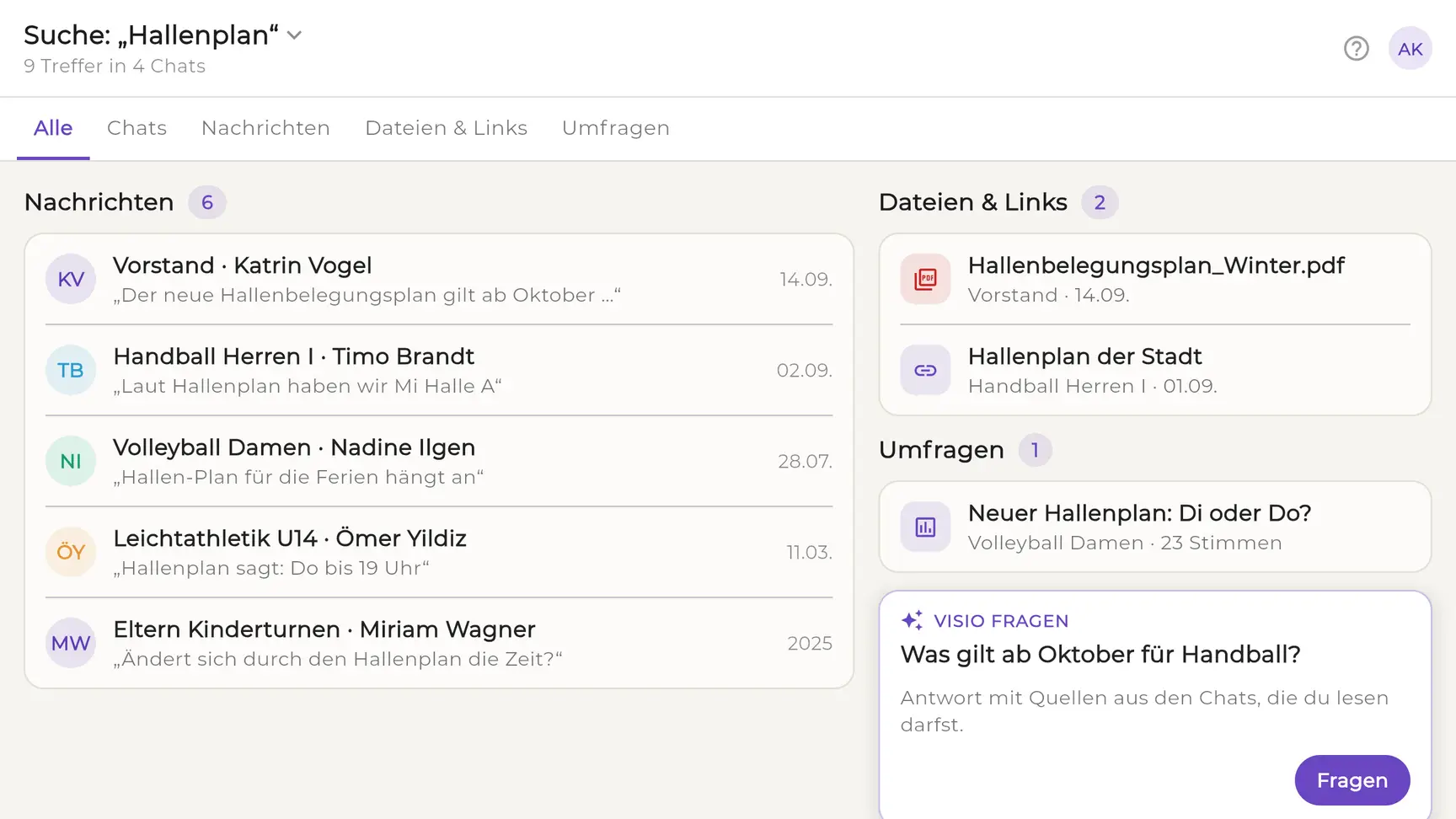The height and width of the screenshot is (819, 1456).
Task: Click the Umfragen section heading
Action: [941, 450]
